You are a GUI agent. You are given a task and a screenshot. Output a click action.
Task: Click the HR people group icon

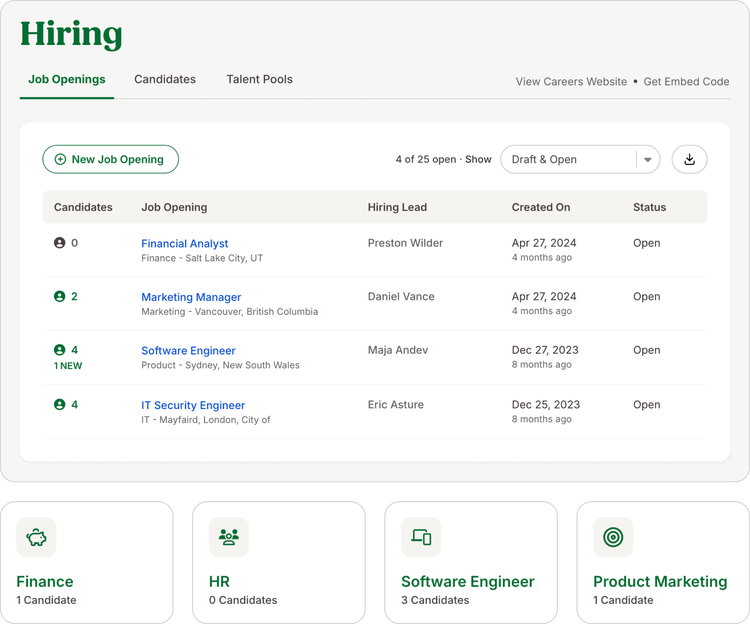pos(229,537)
